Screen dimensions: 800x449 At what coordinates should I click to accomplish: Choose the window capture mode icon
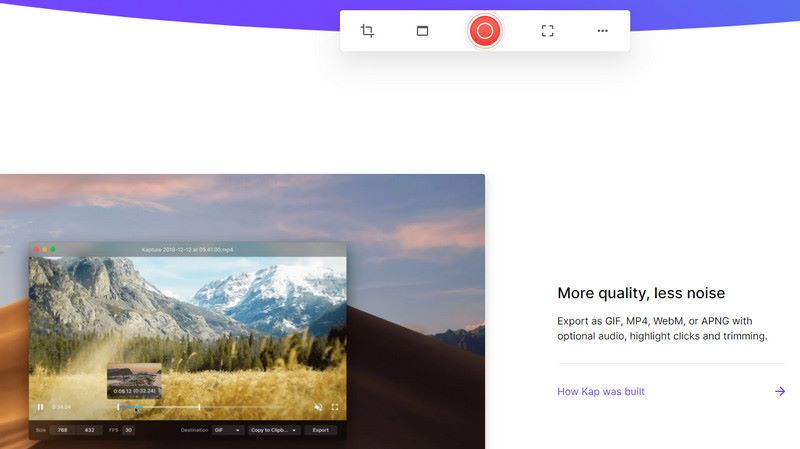click(x=422, y=31)
